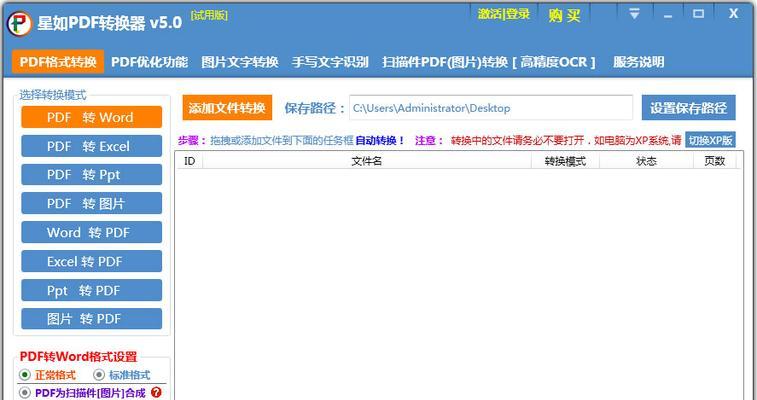Choose PDF 转 Ppt mode
Viewport: 757px width, 400px height.
coord(91,175)
